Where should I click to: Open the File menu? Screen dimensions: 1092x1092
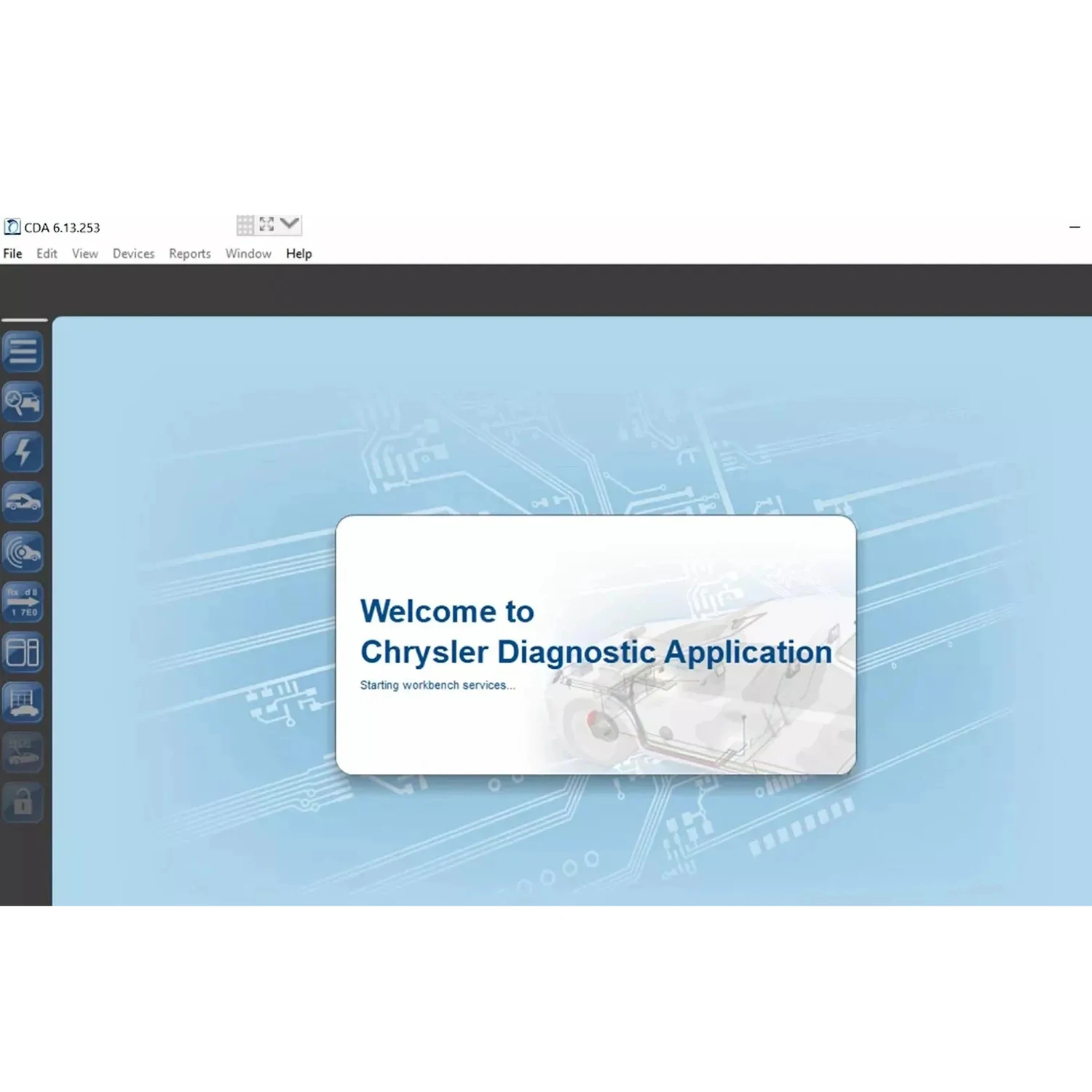click(12, 253)
